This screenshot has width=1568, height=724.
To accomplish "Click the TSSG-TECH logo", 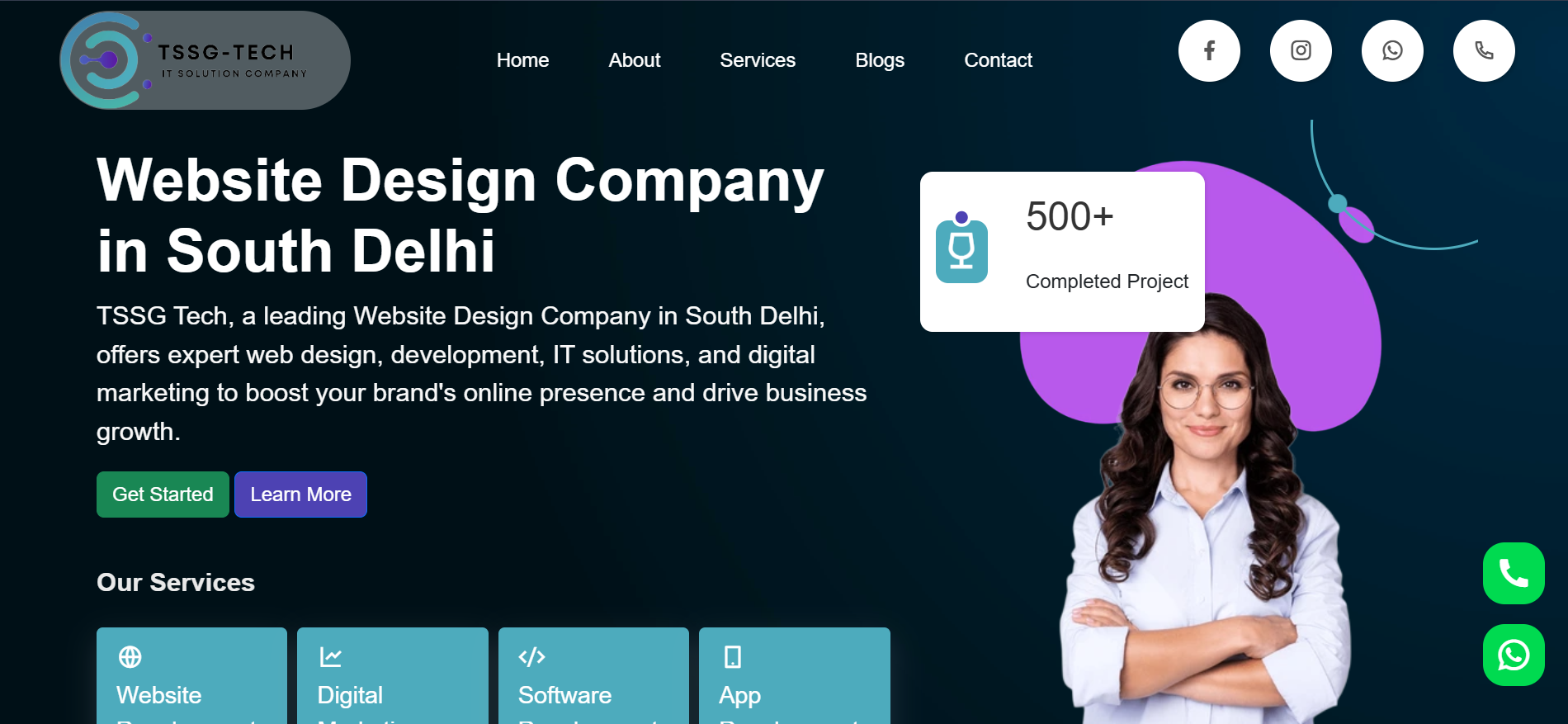I will (205, 60).
